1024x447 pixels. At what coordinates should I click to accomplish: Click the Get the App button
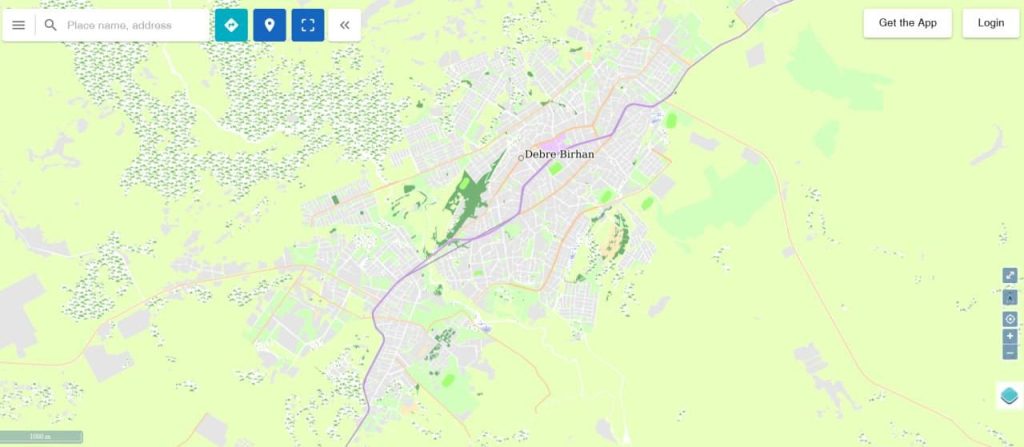pyautogui.click(x=907, y=23)
